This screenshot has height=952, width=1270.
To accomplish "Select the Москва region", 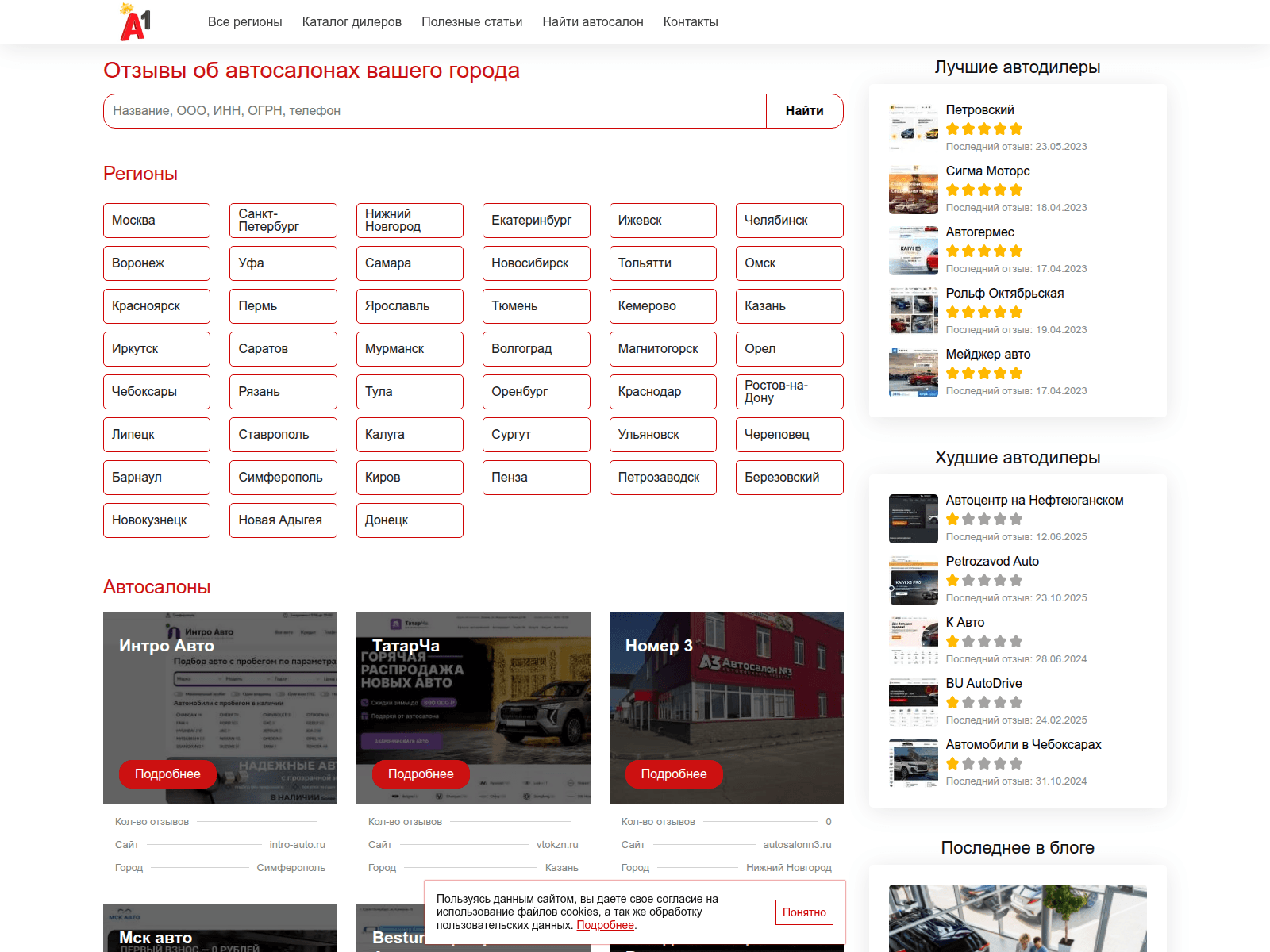I will pos(156,221).
